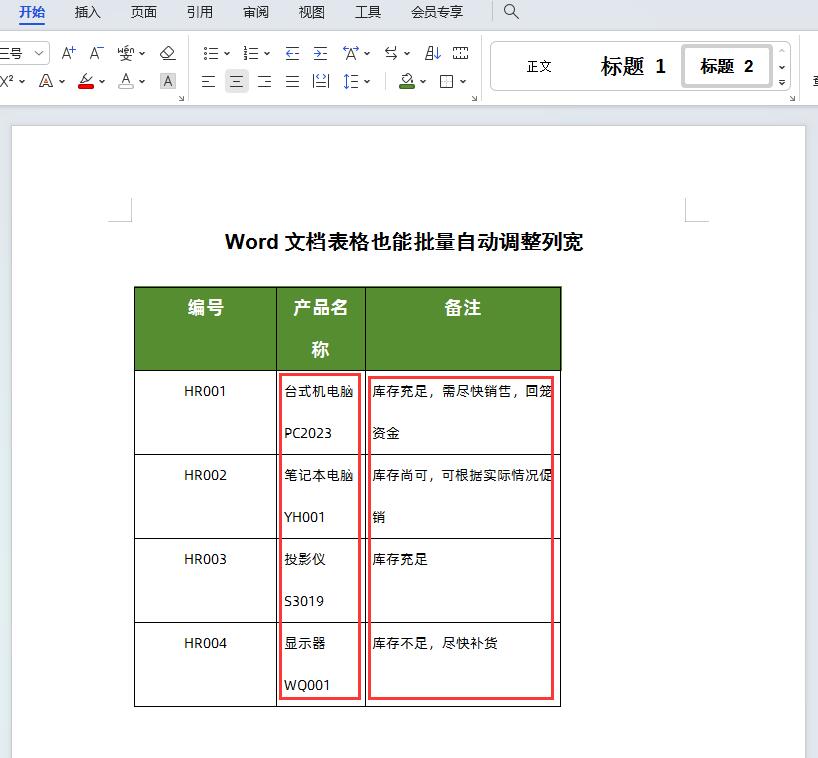Increase font size with the A+ icon
The width and height of the screenshot is (818, 758).
(x=68, y=53)
